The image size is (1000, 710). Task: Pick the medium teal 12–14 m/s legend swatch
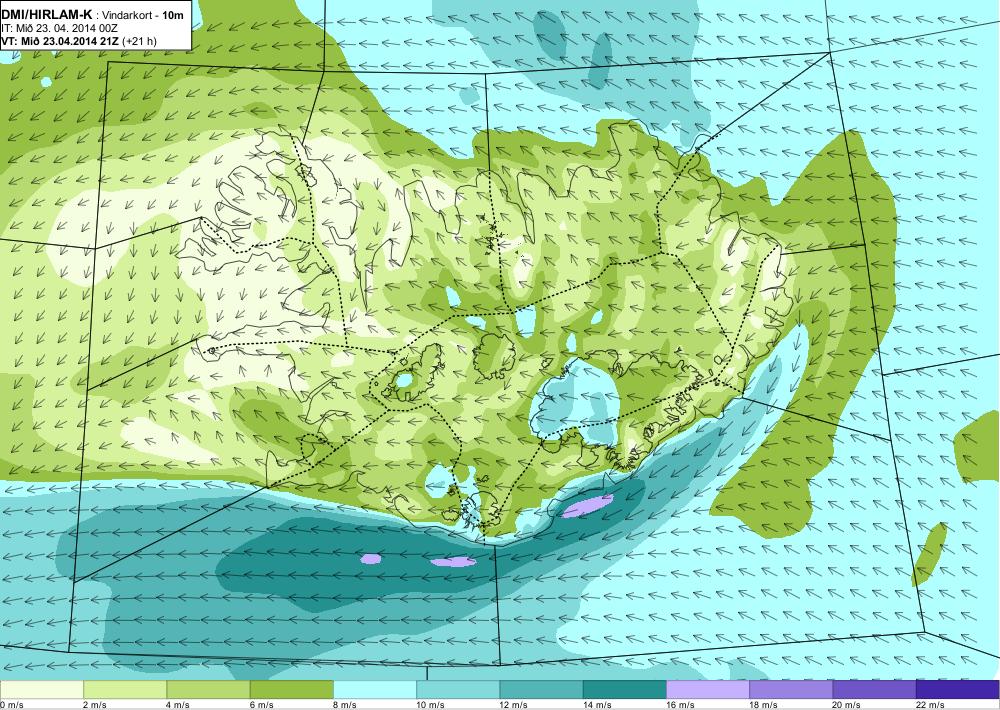pyautogui.click(x=541, y=690)
